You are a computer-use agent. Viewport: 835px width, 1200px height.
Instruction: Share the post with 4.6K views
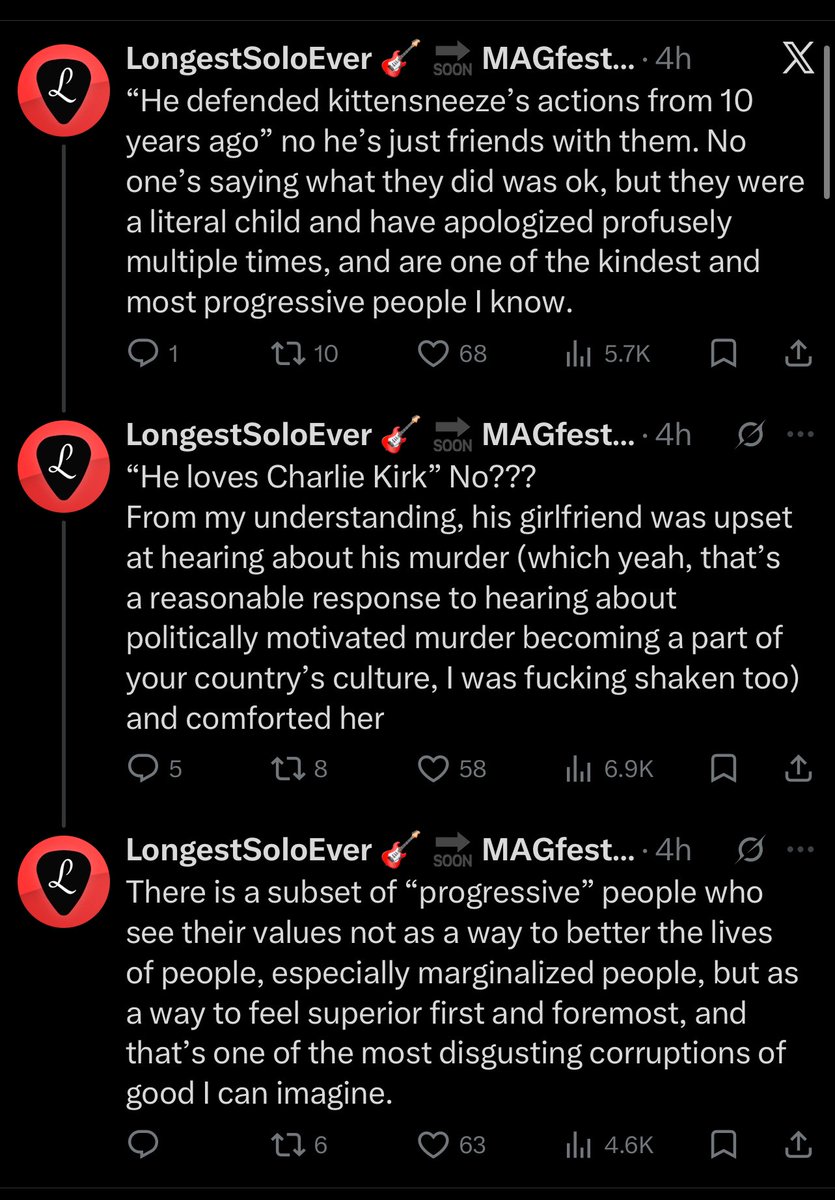coord(797,1144)
